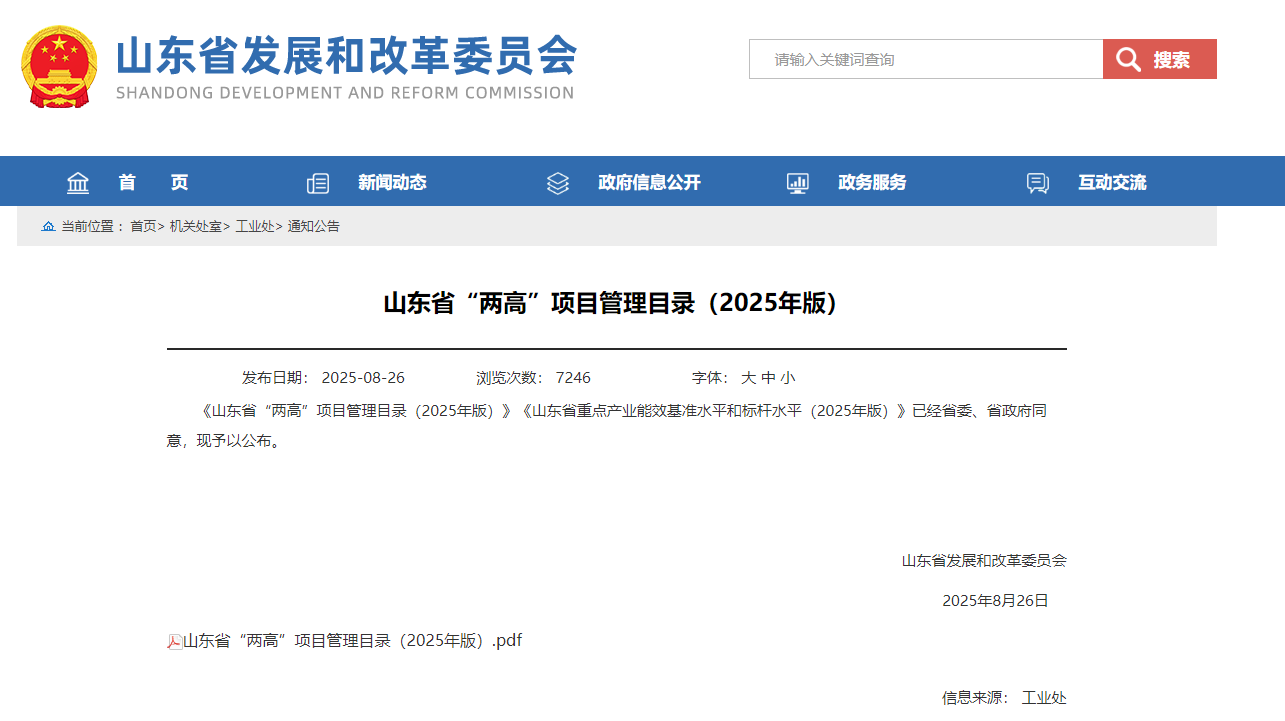Click the PDF file icon beside attachment

tap(174, 642)
